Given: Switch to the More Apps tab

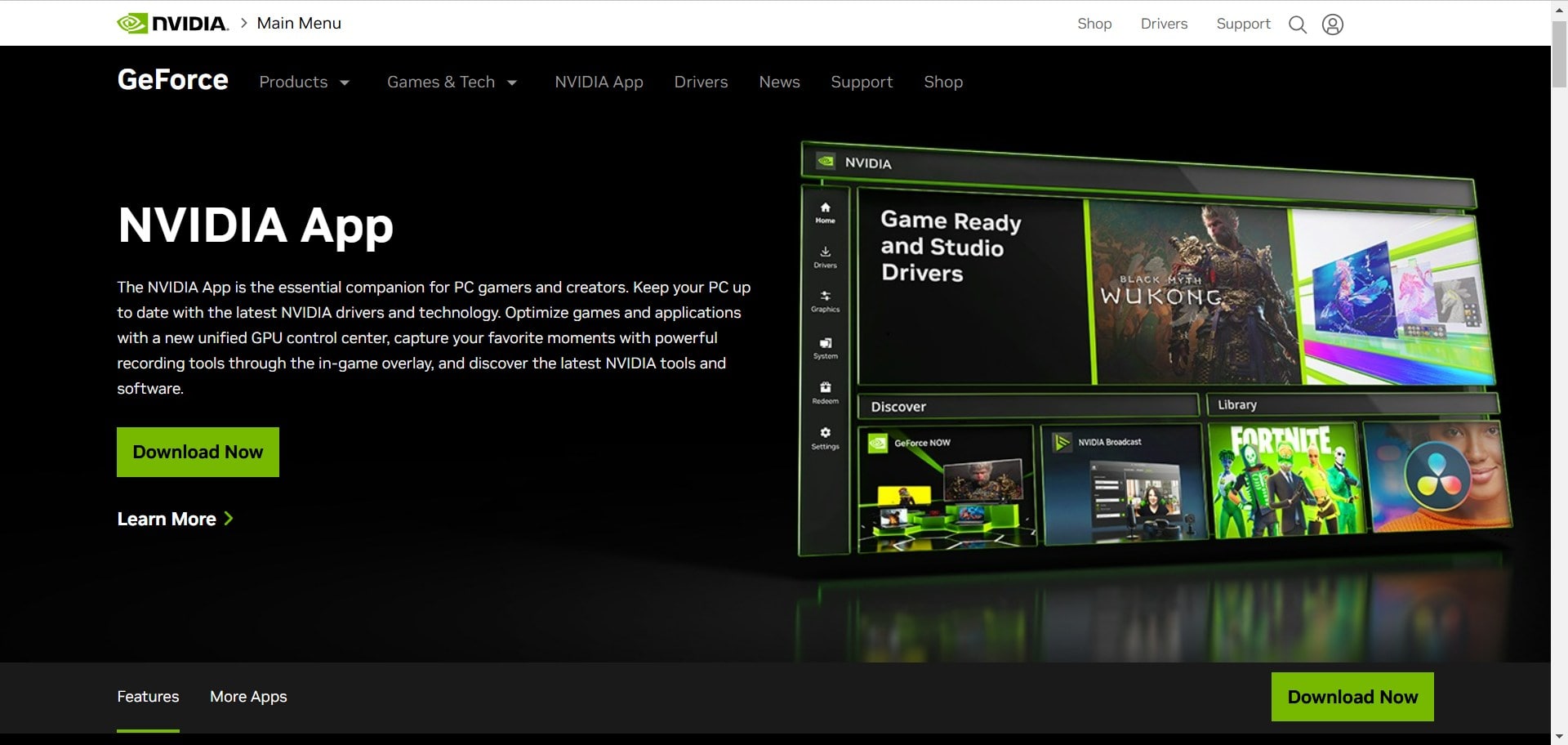Looking at the screenshot, I should coord(248,697).
